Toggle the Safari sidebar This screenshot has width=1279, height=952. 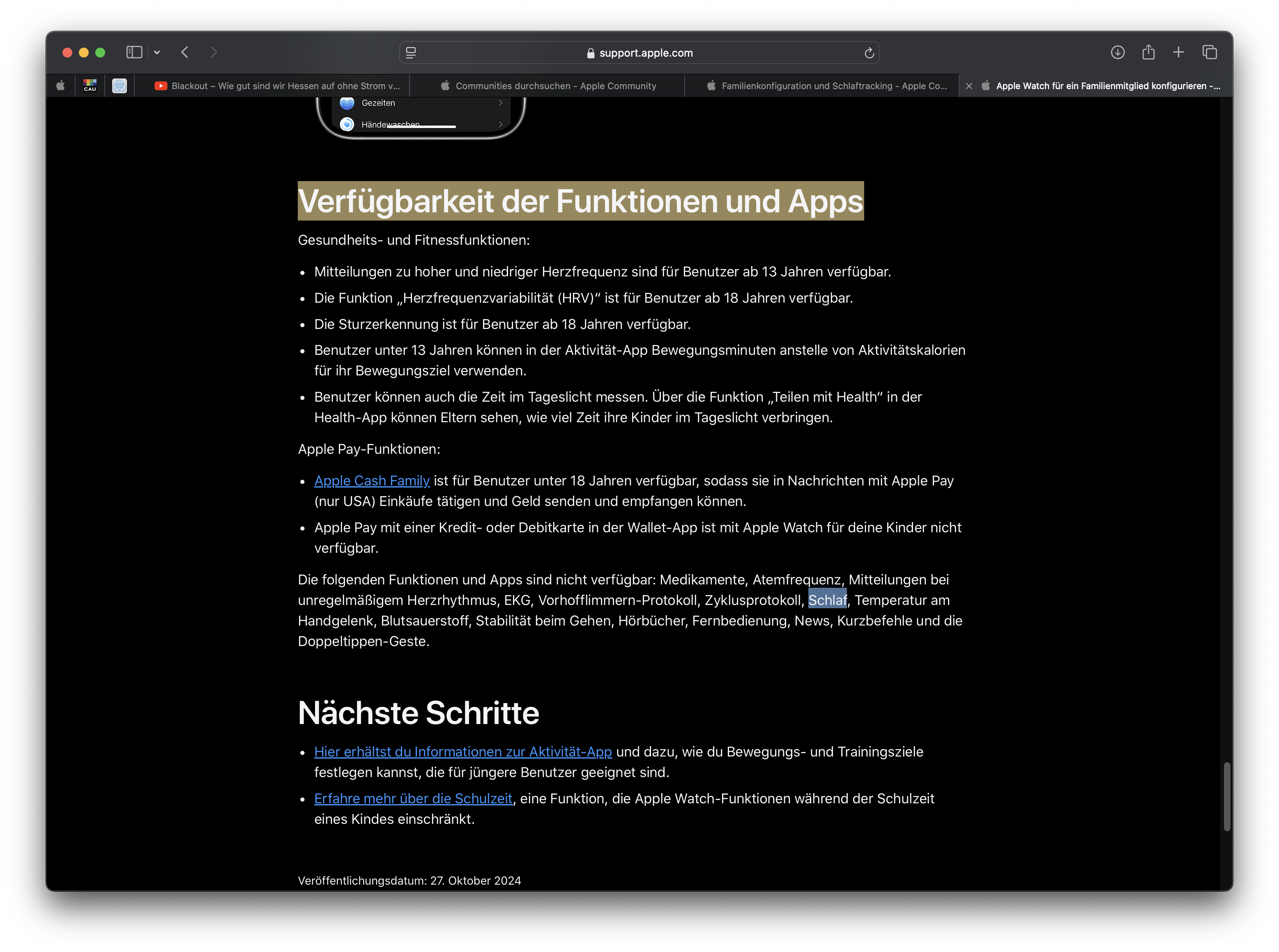tap(134, 53)
